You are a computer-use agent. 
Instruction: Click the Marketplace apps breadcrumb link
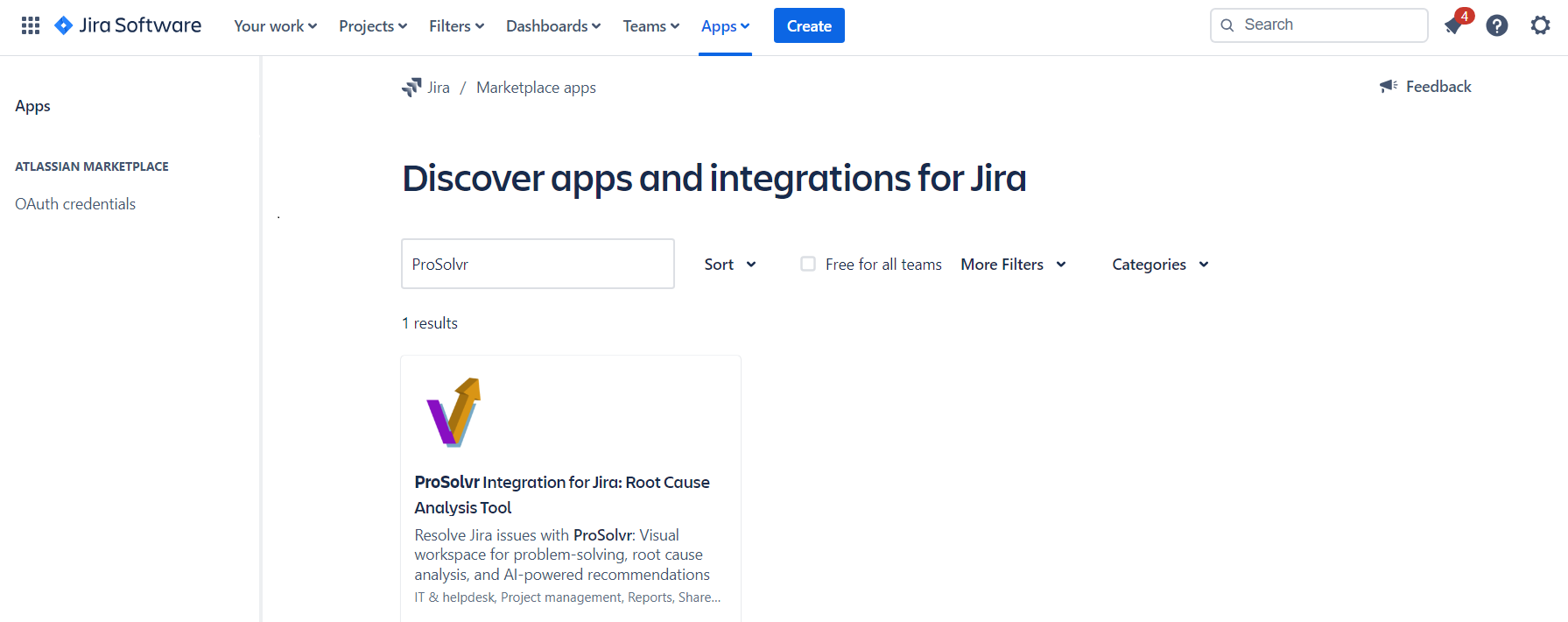click(x=536, y=88)
